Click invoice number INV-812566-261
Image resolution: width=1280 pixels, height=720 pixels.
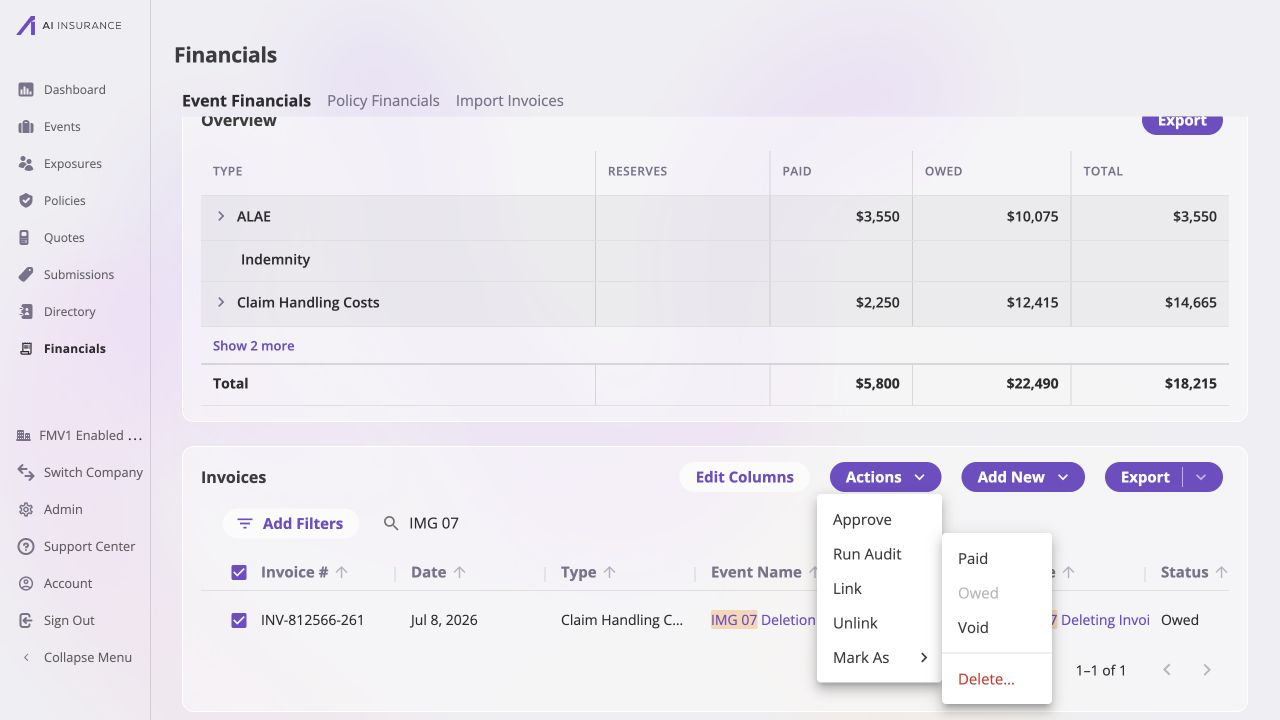312,620
